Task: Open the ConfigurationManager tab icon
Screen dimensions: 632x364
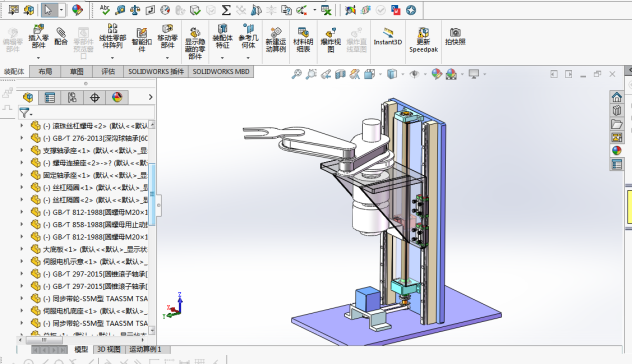Action: click(x=72, y=97)
